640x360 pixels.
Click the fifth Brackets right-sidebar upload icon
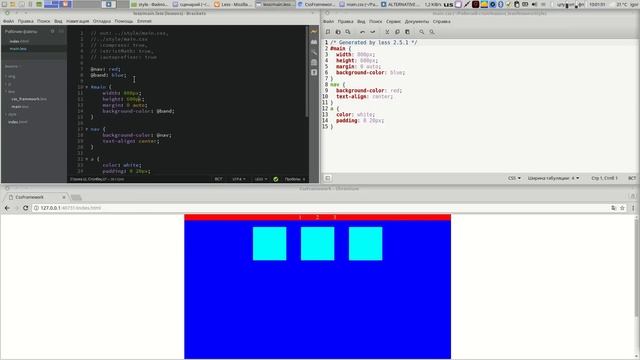[x=314, y=72]
